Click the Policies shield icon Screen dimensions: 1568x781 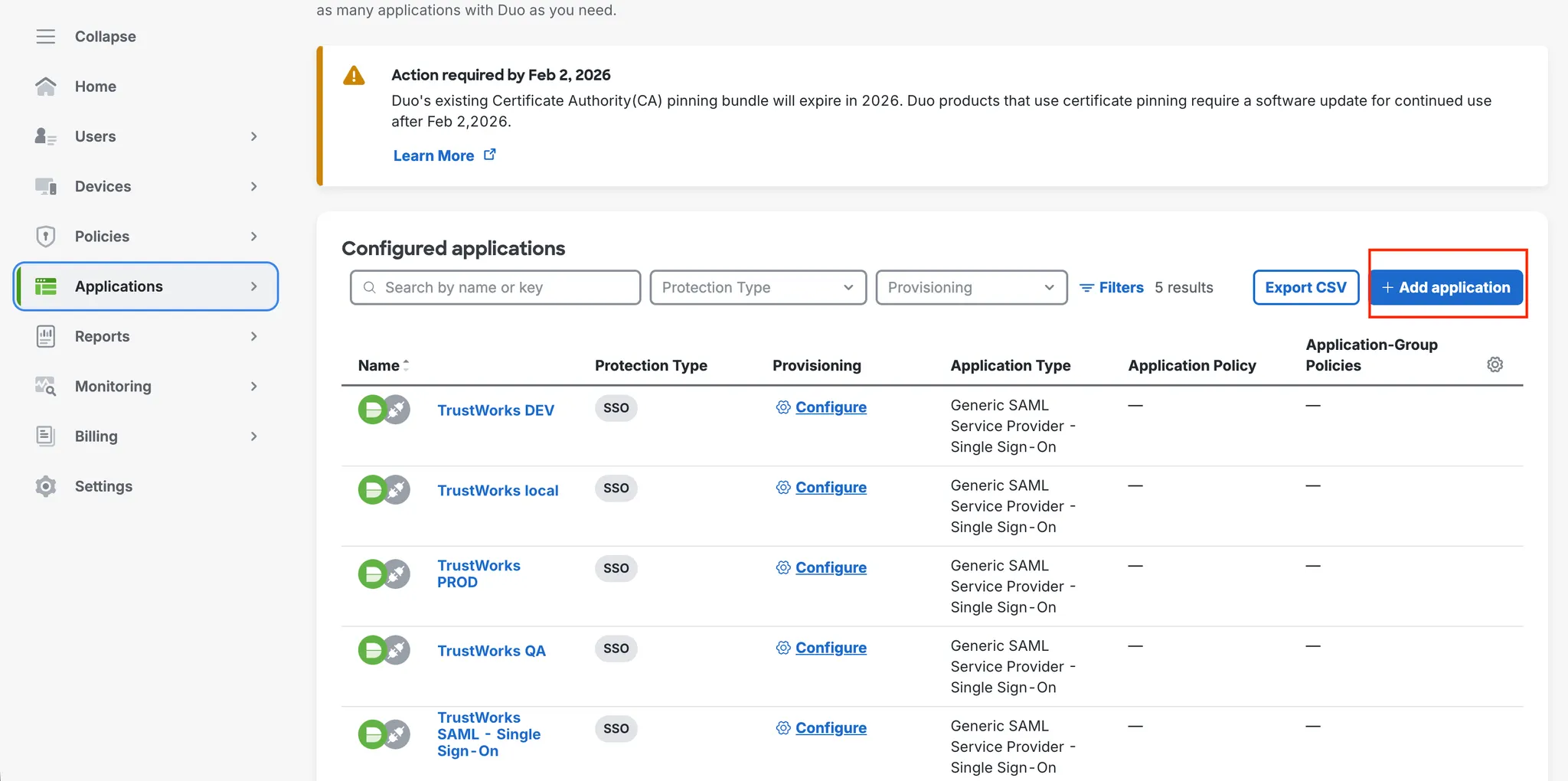[x=46, y=236]
